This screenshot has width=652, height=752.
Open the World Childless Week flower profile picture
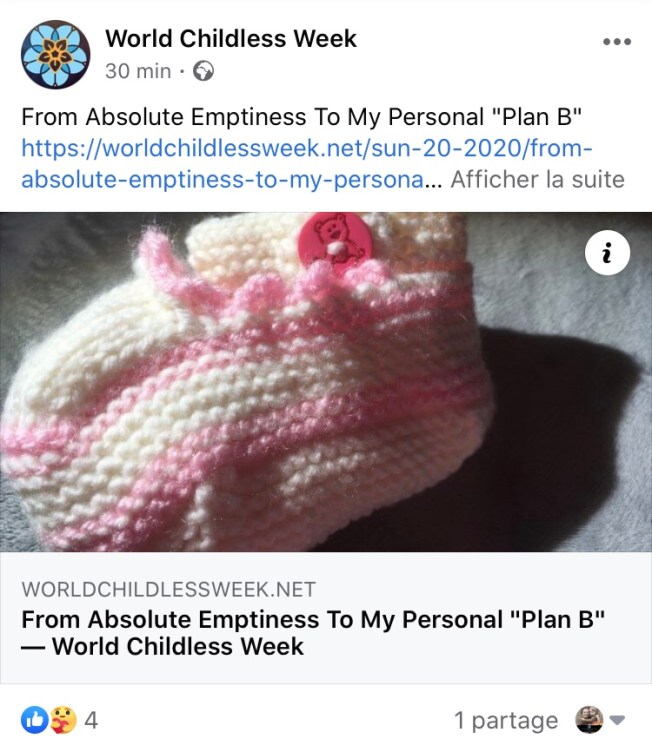click(55, 54)
